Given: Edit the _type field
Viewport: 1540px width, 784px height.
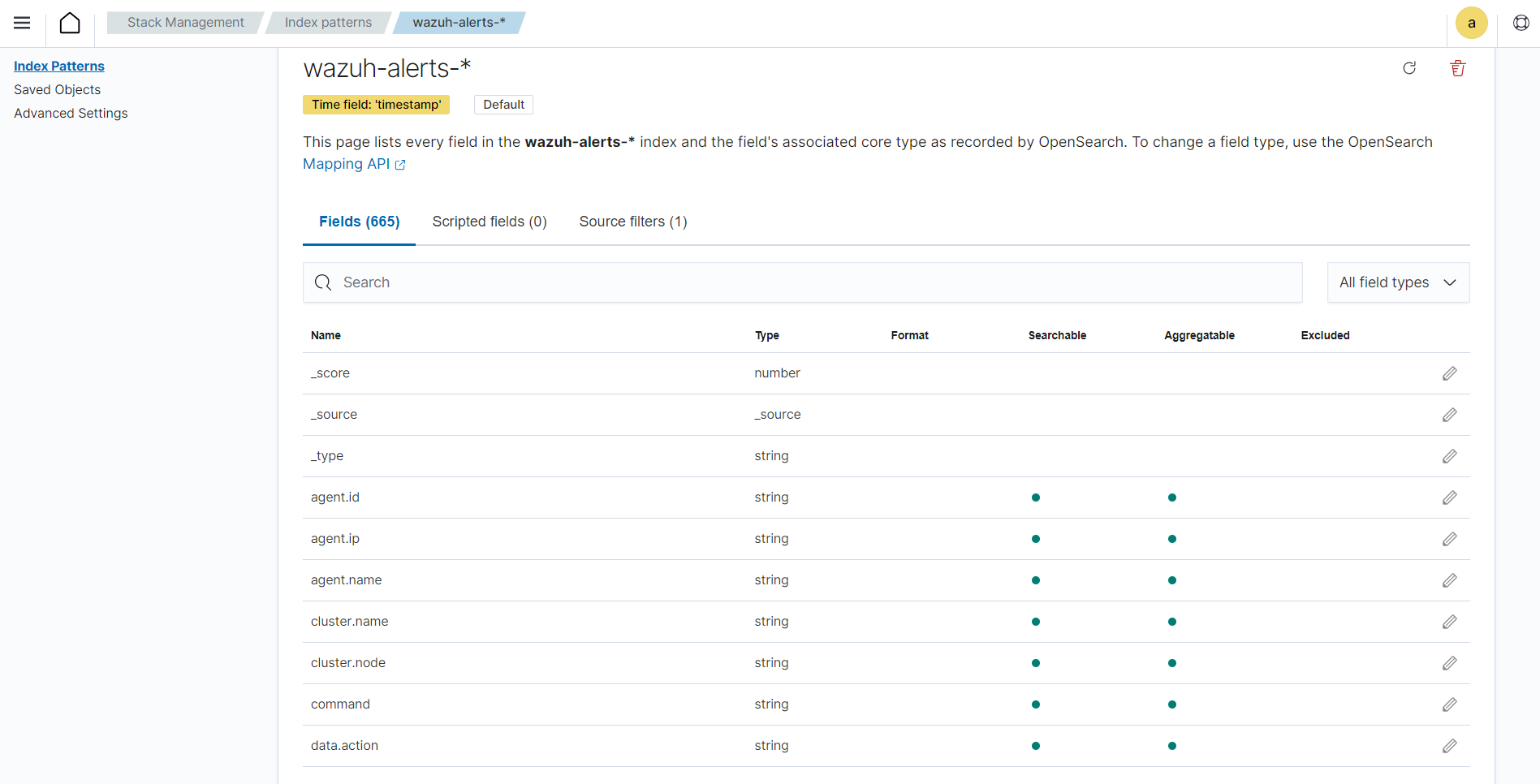Looking at the screenshot, I should pyautogui.click(x=1449, y=456).
